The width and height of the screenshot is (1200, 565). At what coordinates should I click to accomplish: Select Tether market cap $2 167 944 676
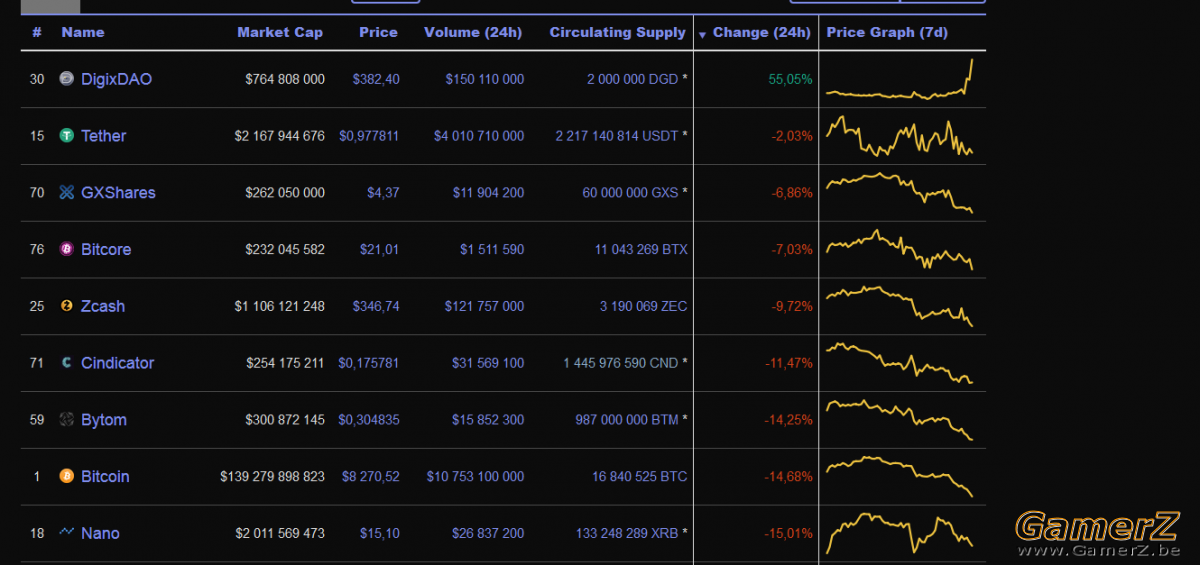[280, 136]
